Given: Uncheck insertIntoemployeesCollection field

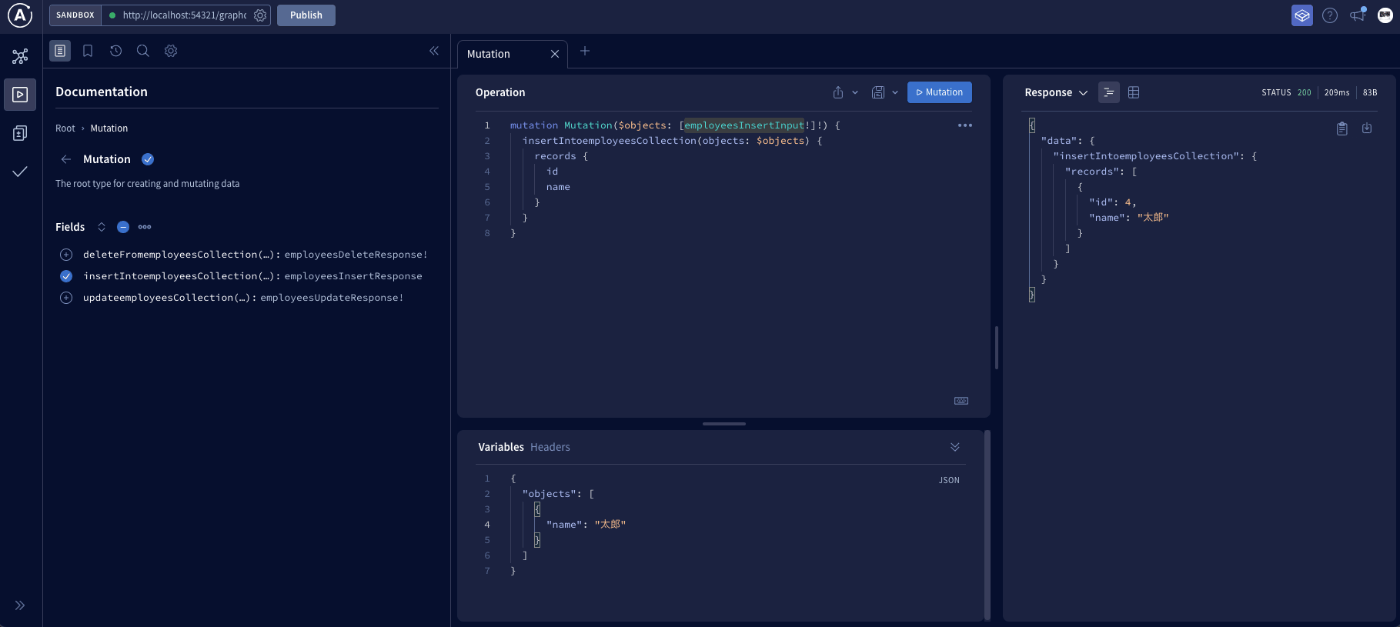Looking at the screenshot, I should (66, 276).
